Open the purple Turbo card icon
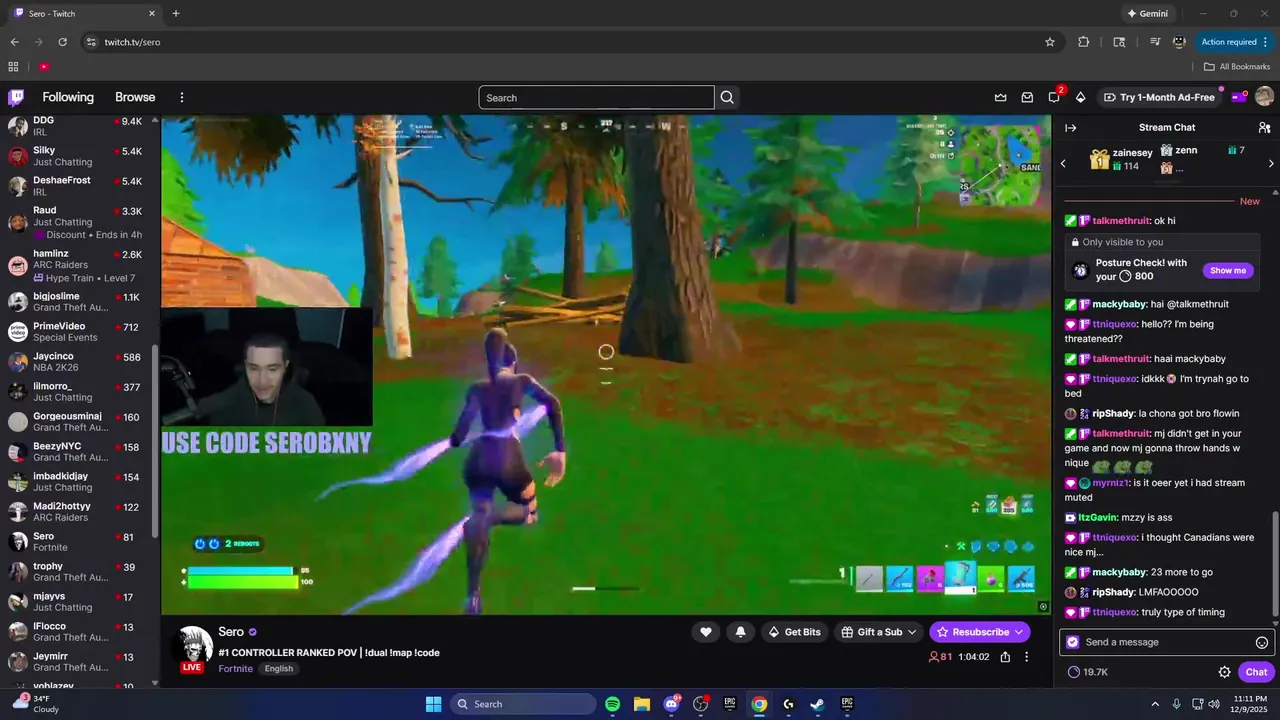1280x720 pixels. [x=1239, y=97]
